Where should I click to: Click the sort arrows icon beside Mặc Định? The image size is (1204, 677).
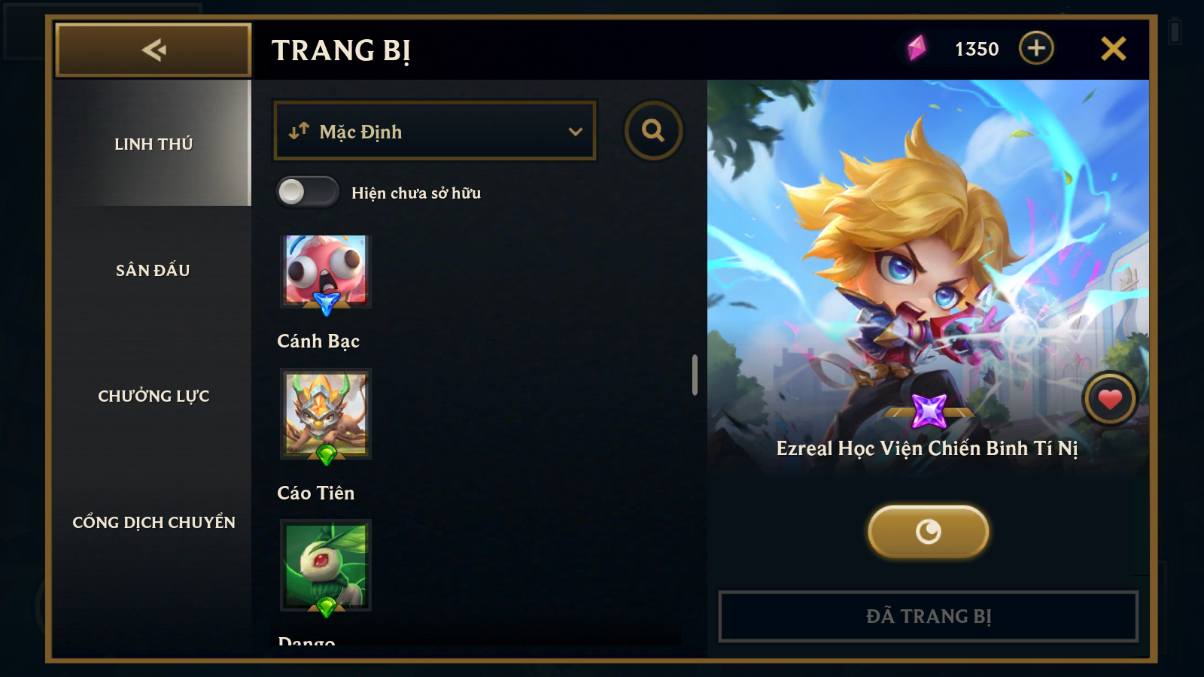click(299, 131)
